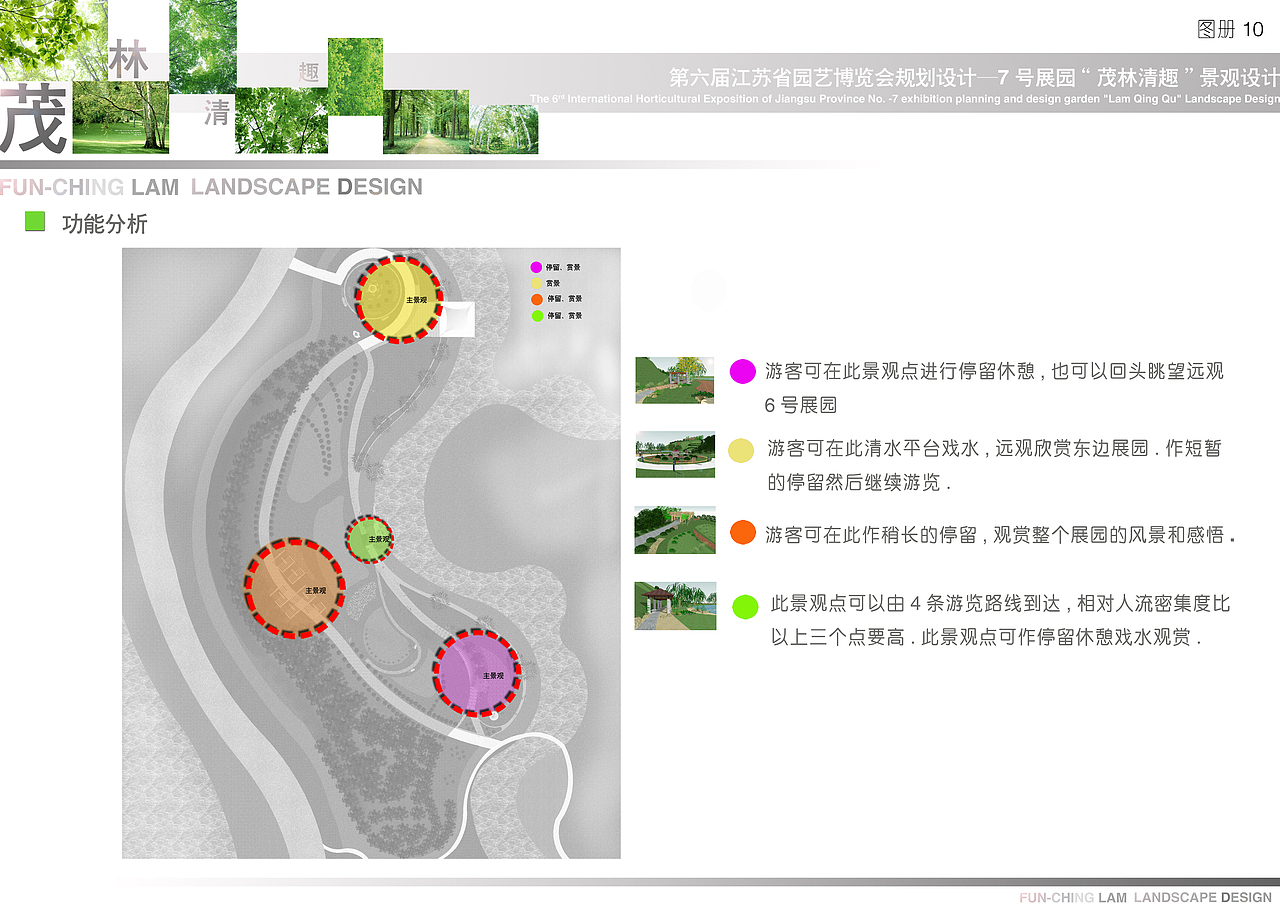Open the garden pathway rendering thumbnail

(674, 530)
